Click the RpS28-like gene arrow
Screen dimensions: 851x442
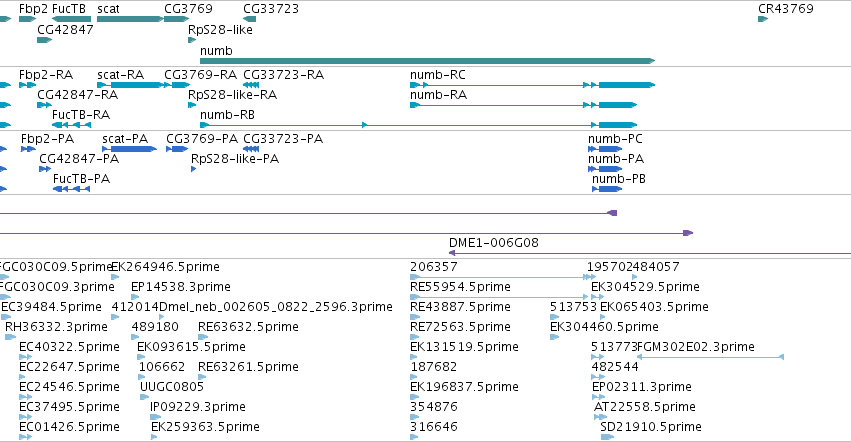(x=192, y=40)
